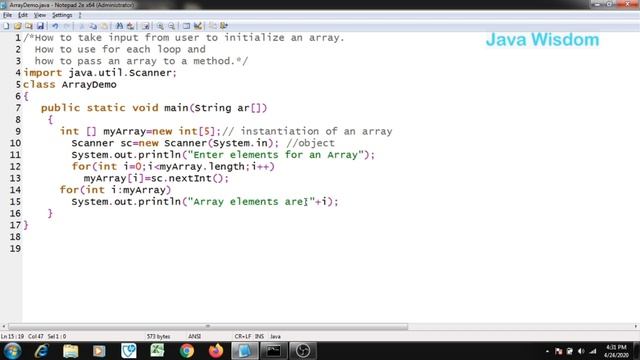Screen dimensions: 640x360
Task: Click the Windows Start button
Action: coord(12,351)
